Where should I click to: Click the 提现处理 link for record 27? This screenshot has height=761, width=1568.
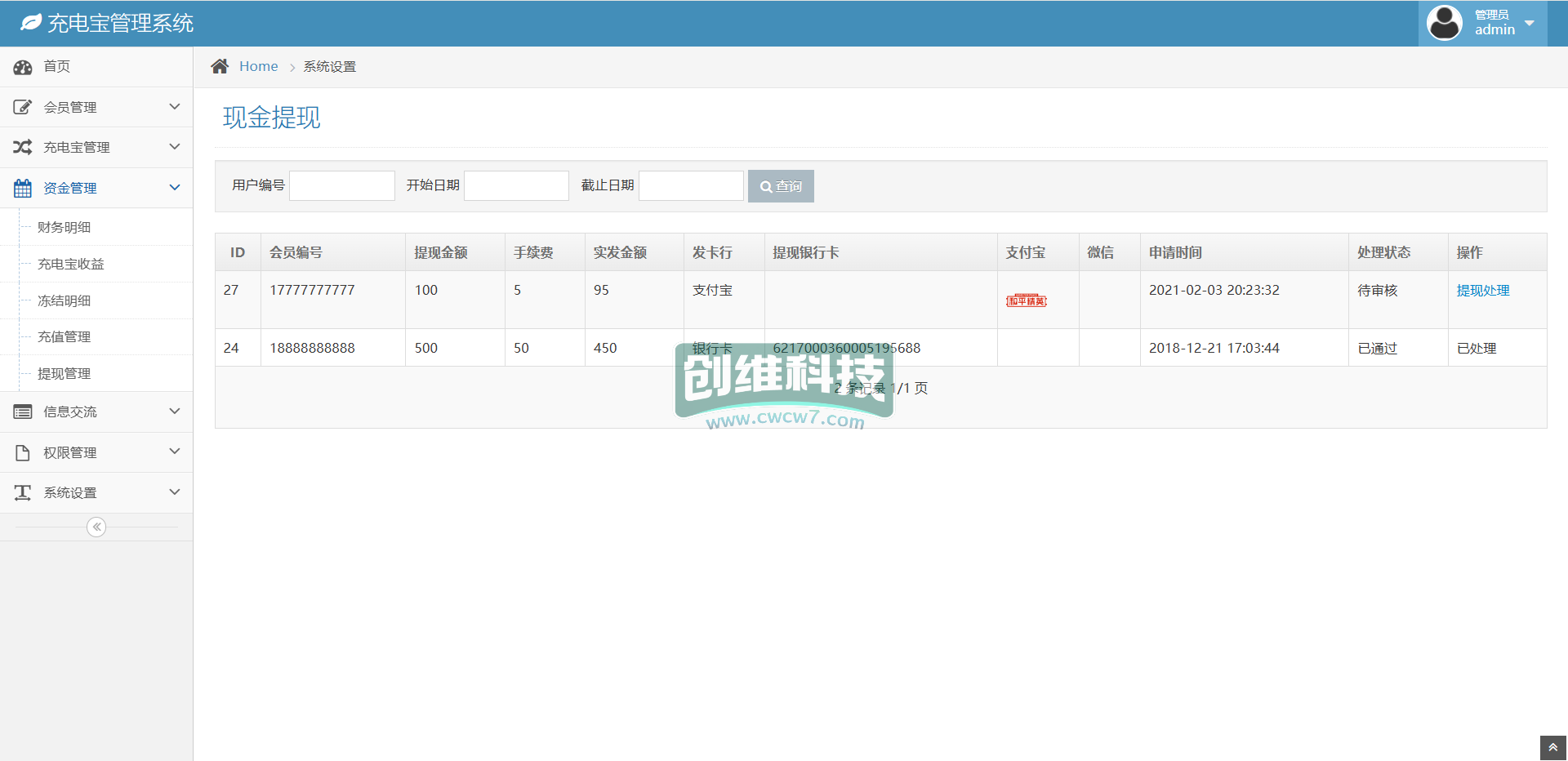(1482, 291)
